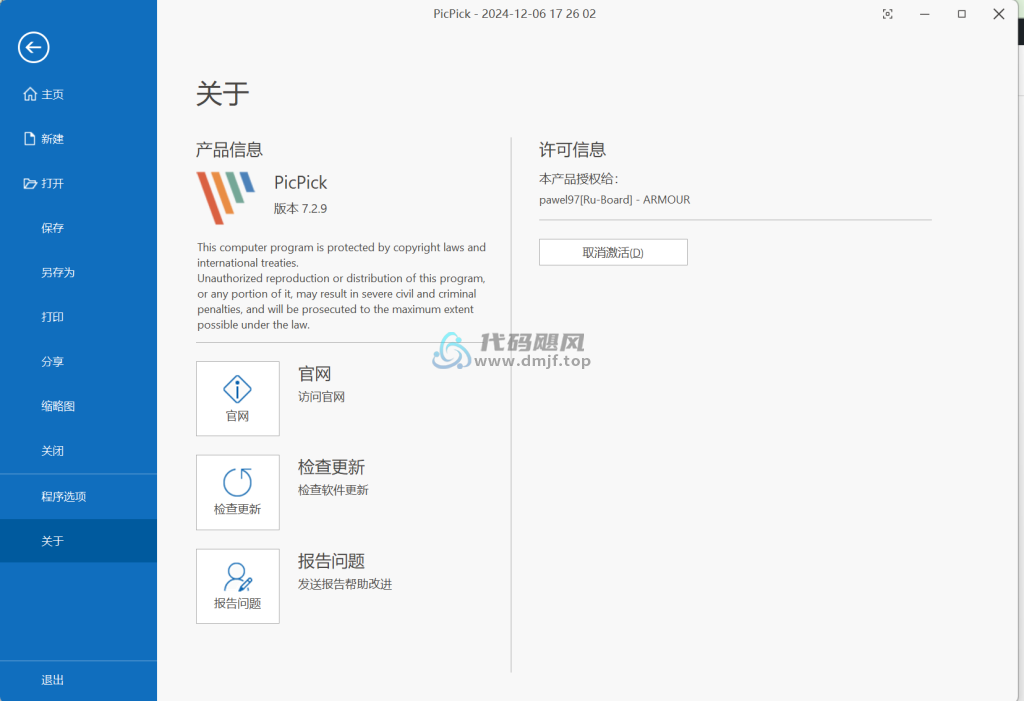This screenshot has height=701, width=1024.
Task: Click the capture-mode icon in title bar
Action: pyautogui.click(x=888, y=14)
